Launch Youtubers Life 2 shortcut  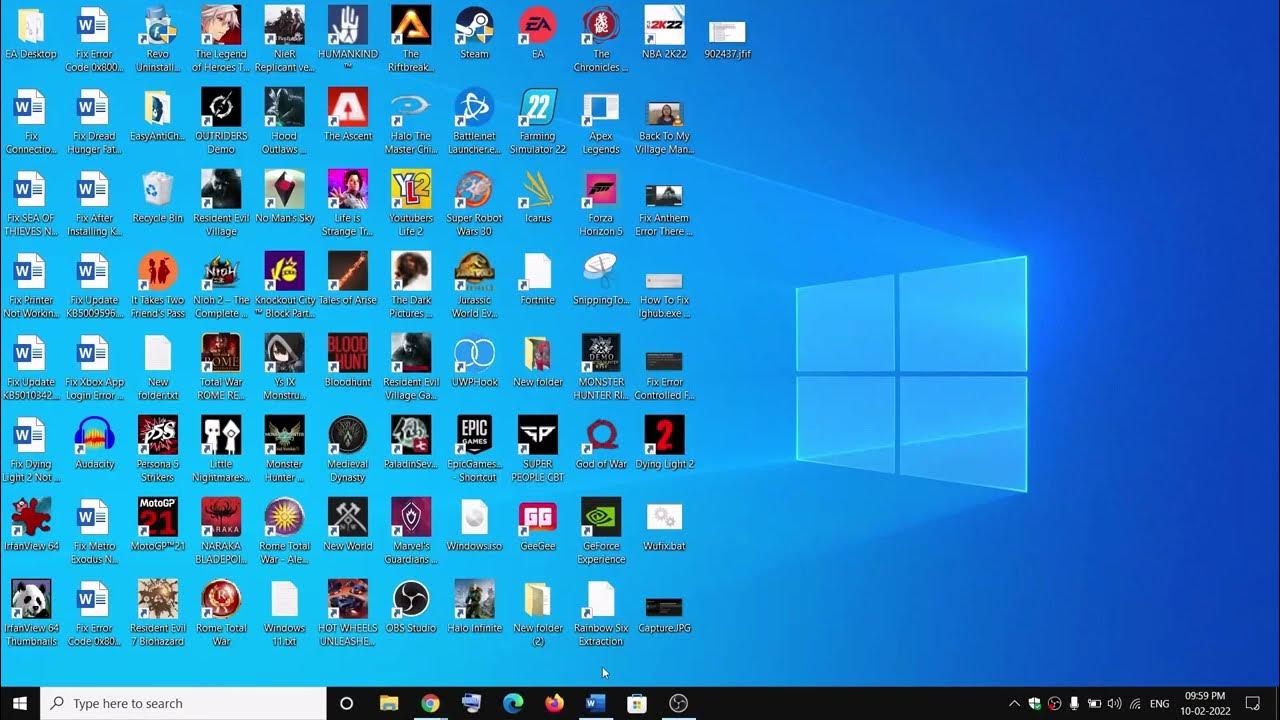411,203
